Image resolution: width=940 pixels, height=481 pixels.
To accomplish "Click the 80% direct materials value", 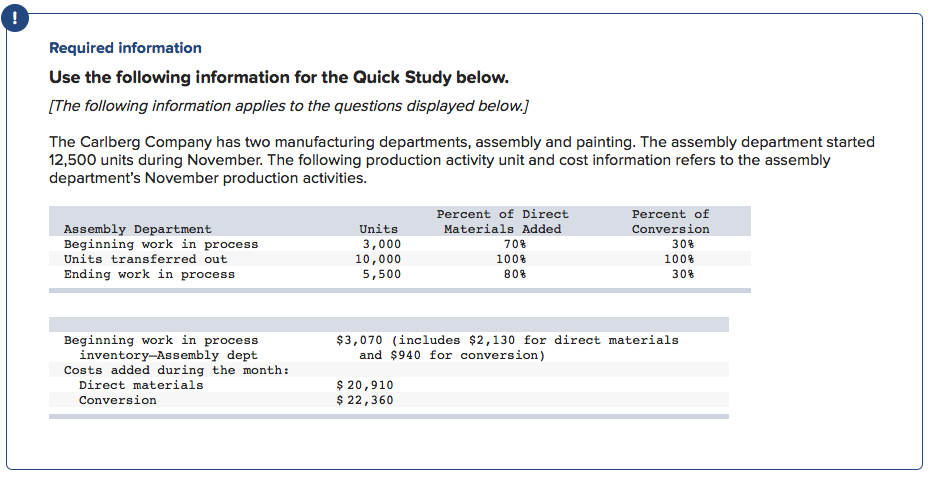I will tap(514, 274).
